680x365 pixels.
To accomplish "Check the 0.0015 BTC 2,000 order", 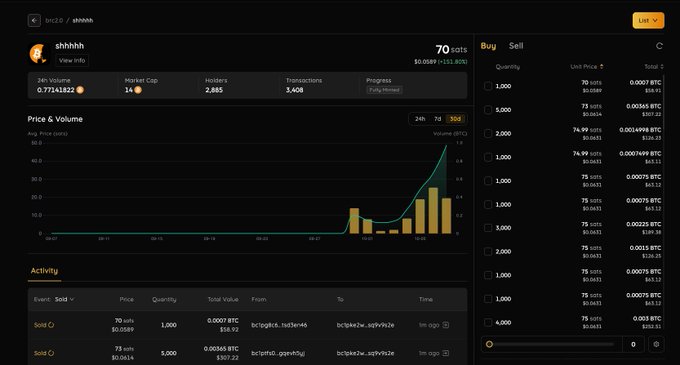I will [488, 252].
